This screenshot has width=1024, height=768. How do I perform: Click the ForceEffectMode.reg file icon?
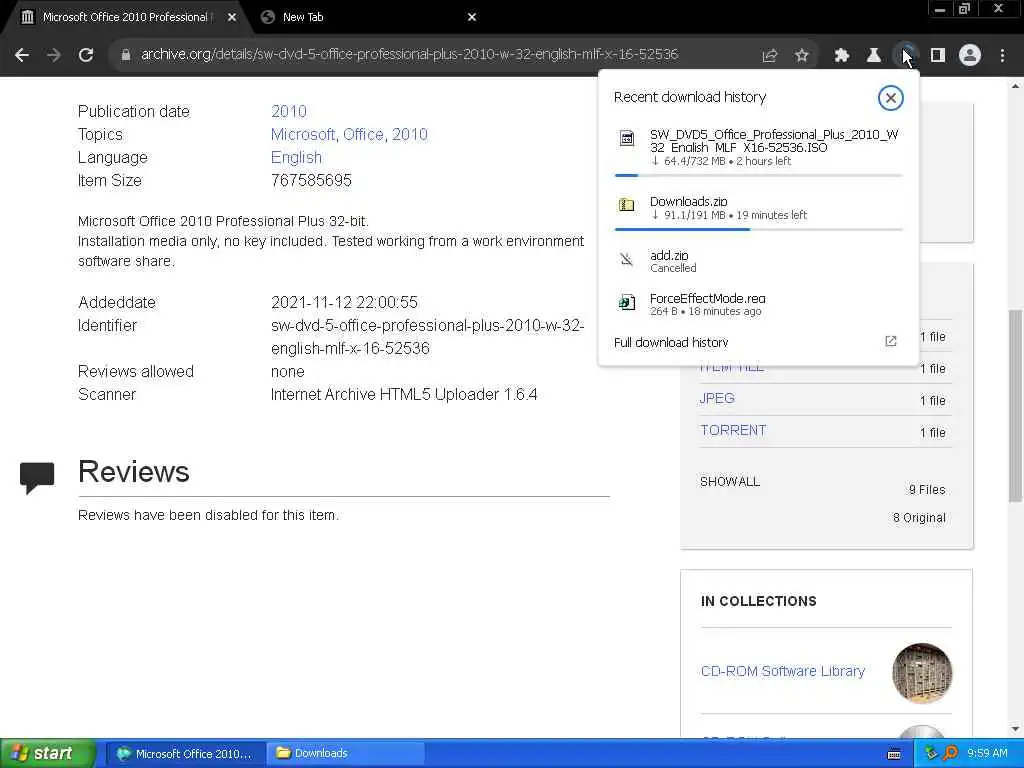click(626, 302)
